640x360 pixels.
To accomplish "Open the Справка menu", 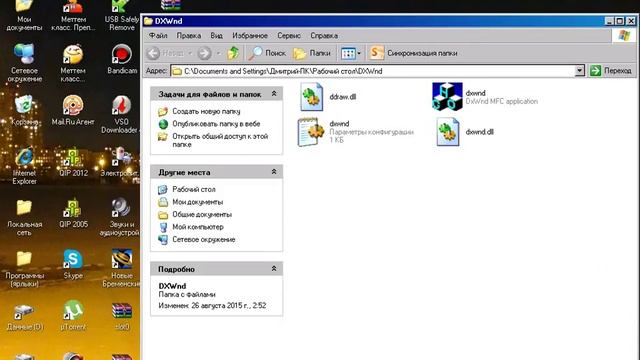I will [x=324, y=36].
